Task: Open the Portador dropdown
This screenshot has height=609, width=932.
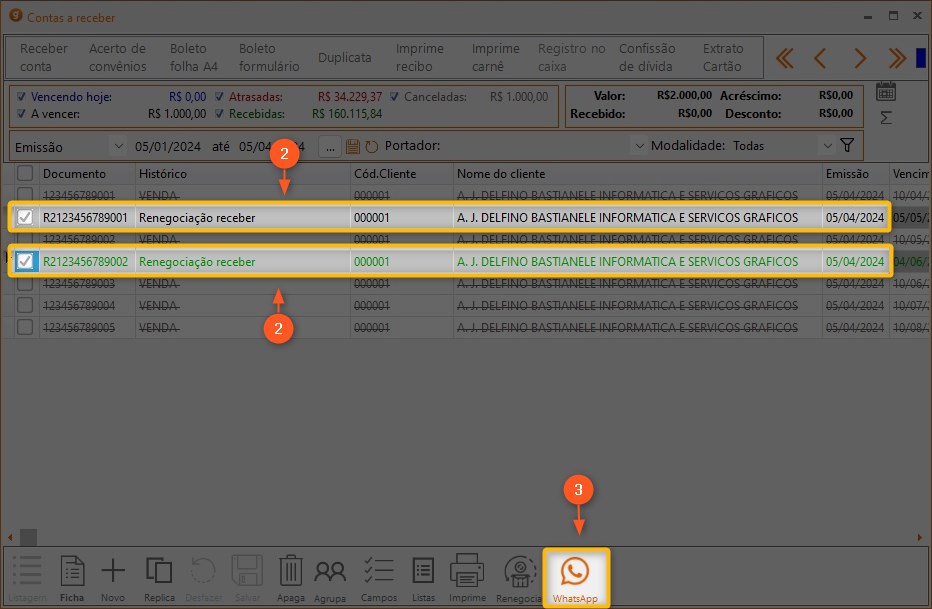Action: (x=640, y=146)
